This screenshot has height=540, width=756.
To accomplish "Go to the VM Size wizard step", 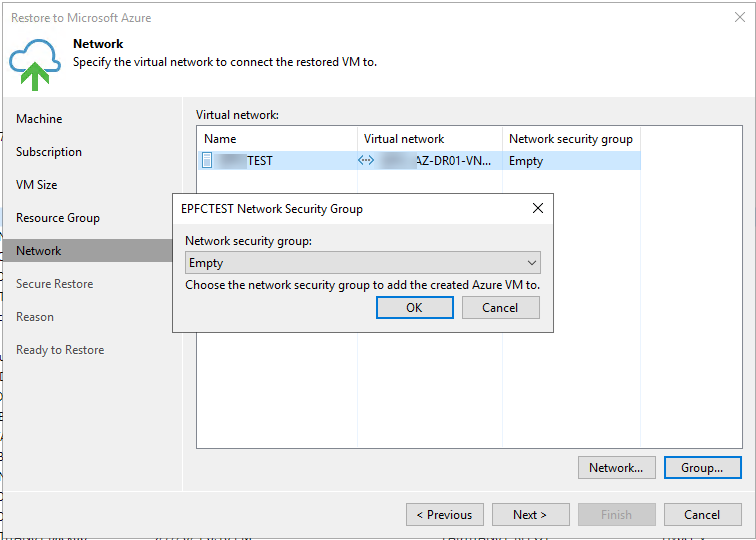I will (37, 185).
